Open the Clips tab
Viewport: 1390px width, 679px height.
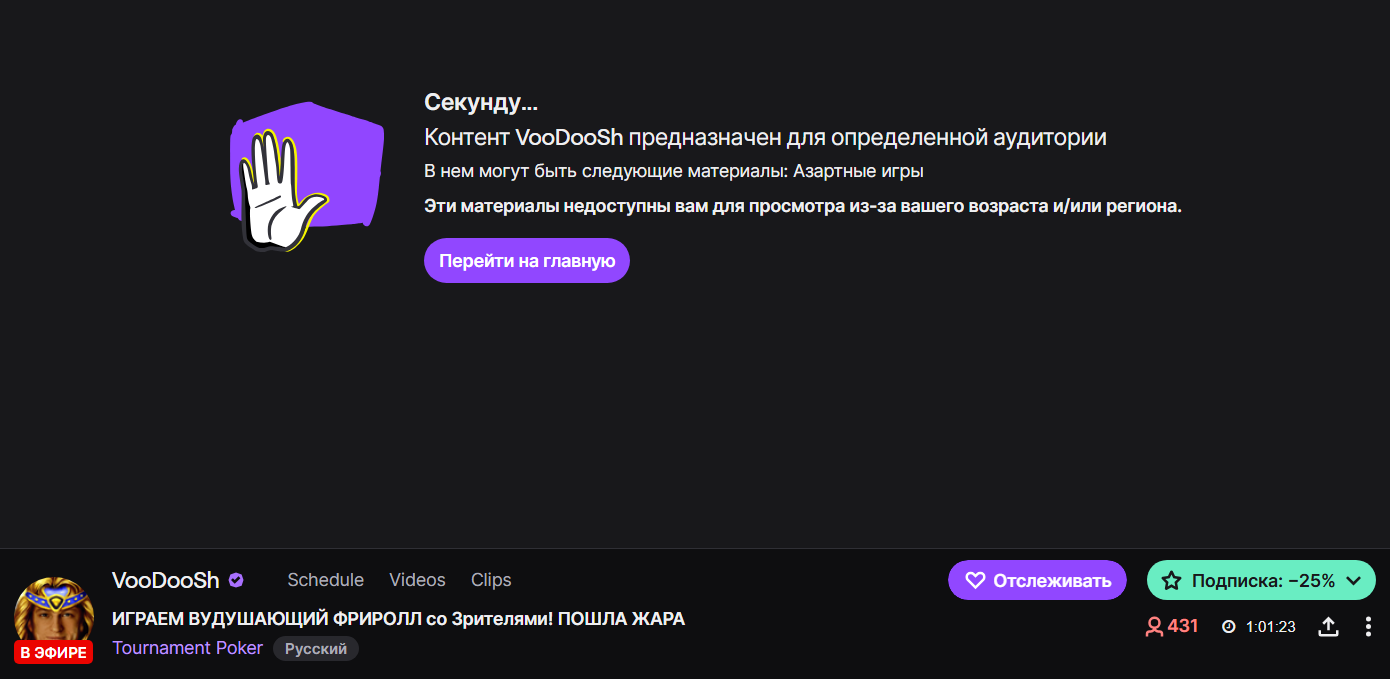tap(491, 580)
